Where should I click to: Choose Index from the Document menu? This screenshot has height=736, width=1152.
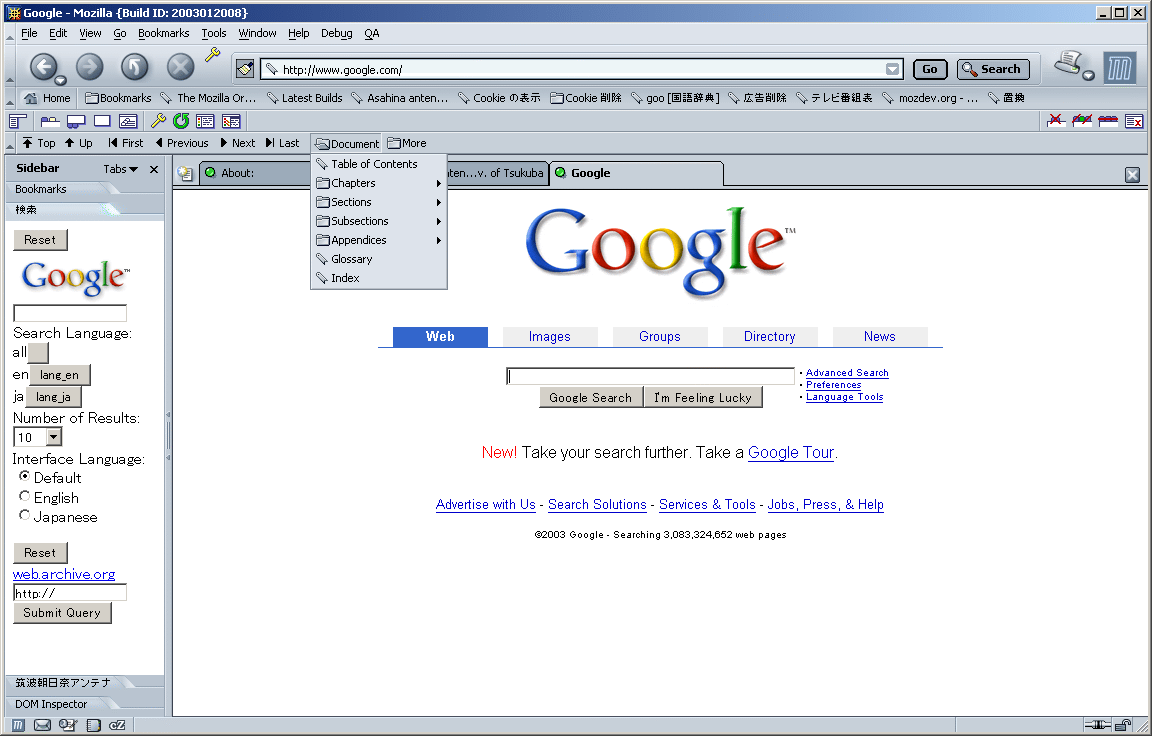point(379,278)
